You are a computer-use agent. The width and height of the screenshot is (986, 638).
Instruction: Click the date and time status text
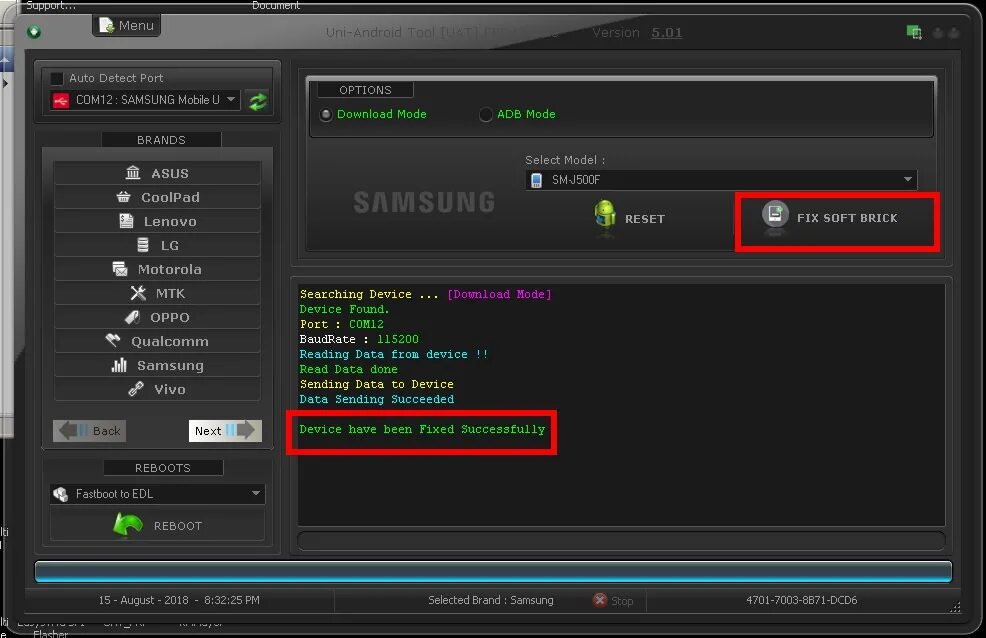tap(179, 600)
